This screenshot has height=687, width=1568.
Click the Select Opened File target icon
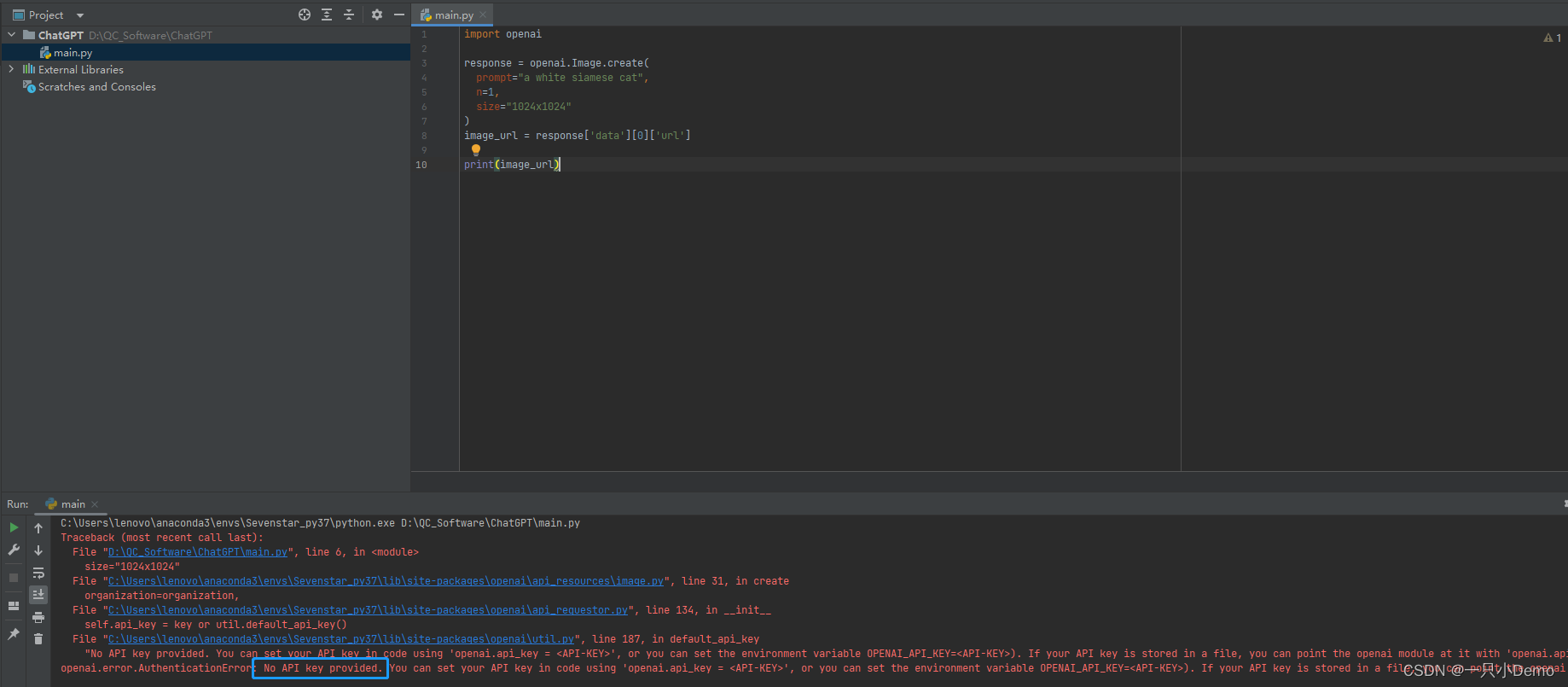coord(305,15)
